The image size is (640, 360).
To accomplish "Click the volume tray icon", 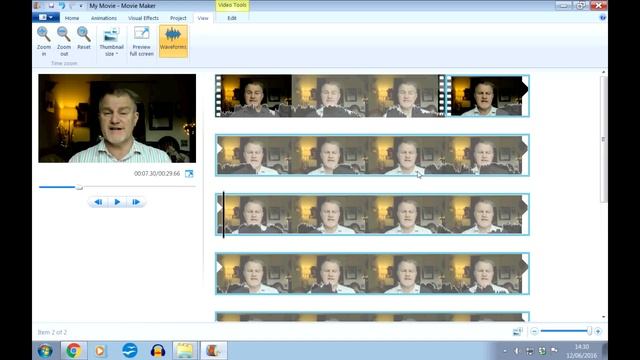I will coord(516,351).
